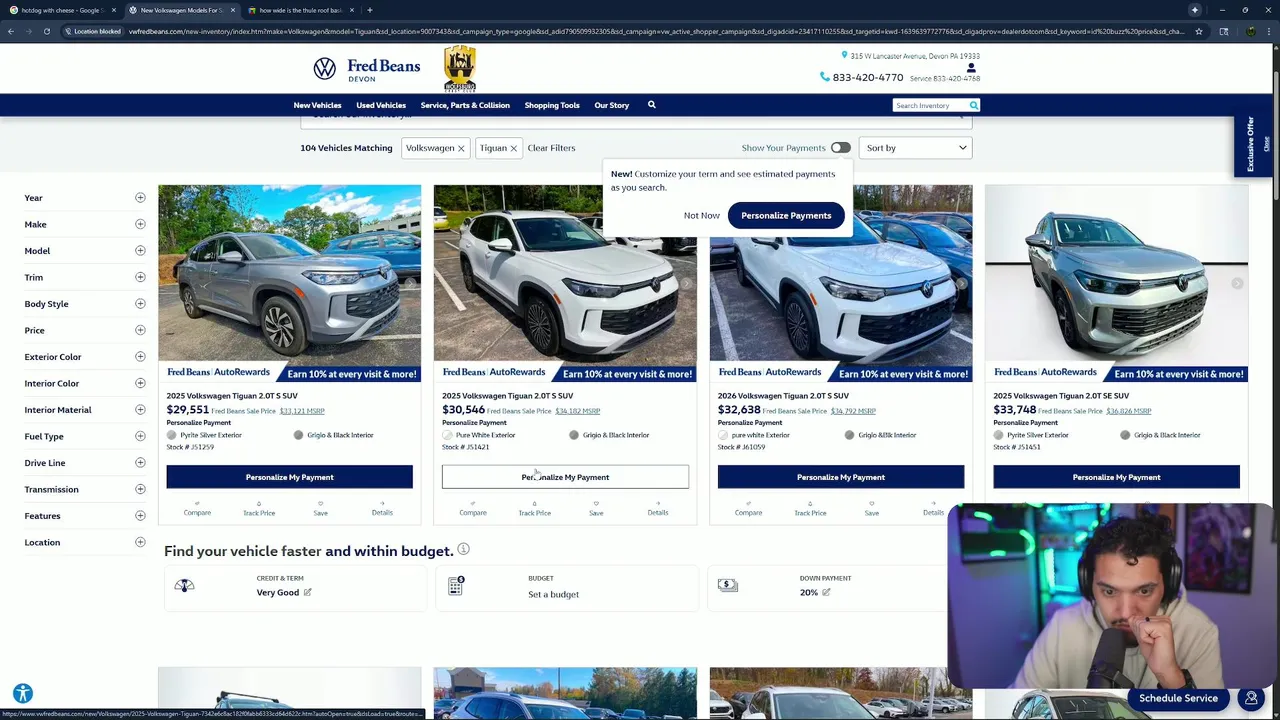Open the site search magnifier in navigation
This screenshot has width=1280, height=720.
coord(651,105)
